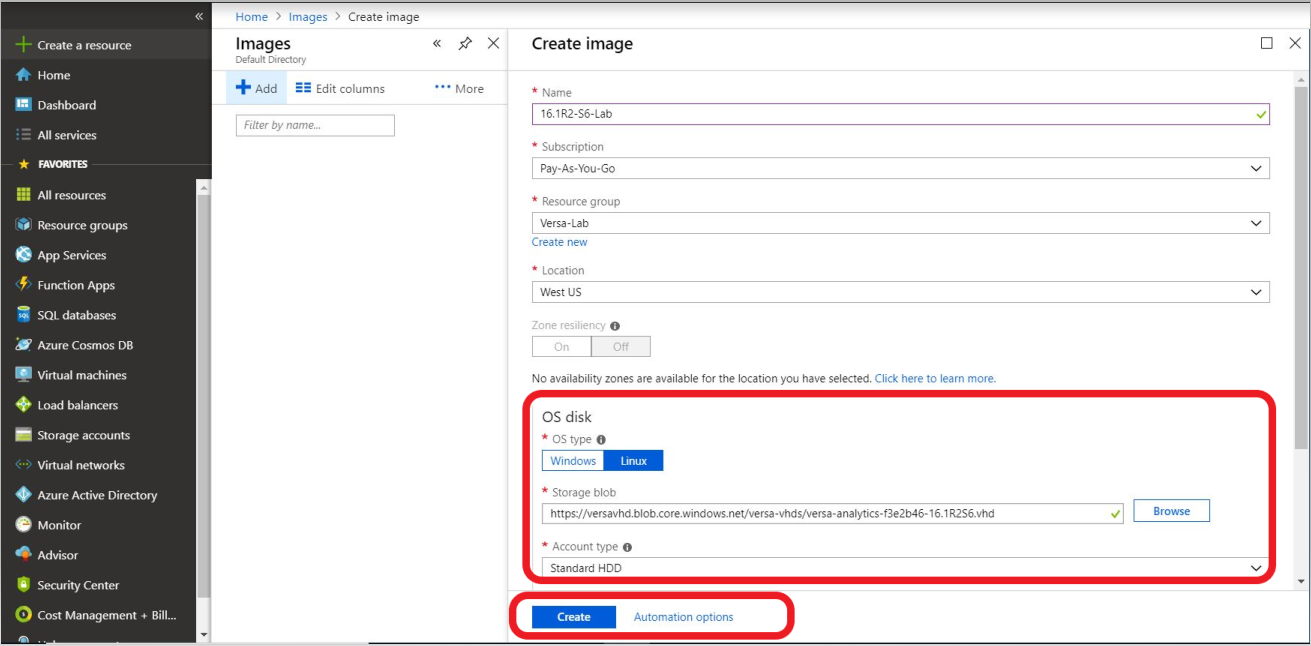The image size is (1311, 646).
Task: Open Automation options link
Action: (x=683, y=617)
